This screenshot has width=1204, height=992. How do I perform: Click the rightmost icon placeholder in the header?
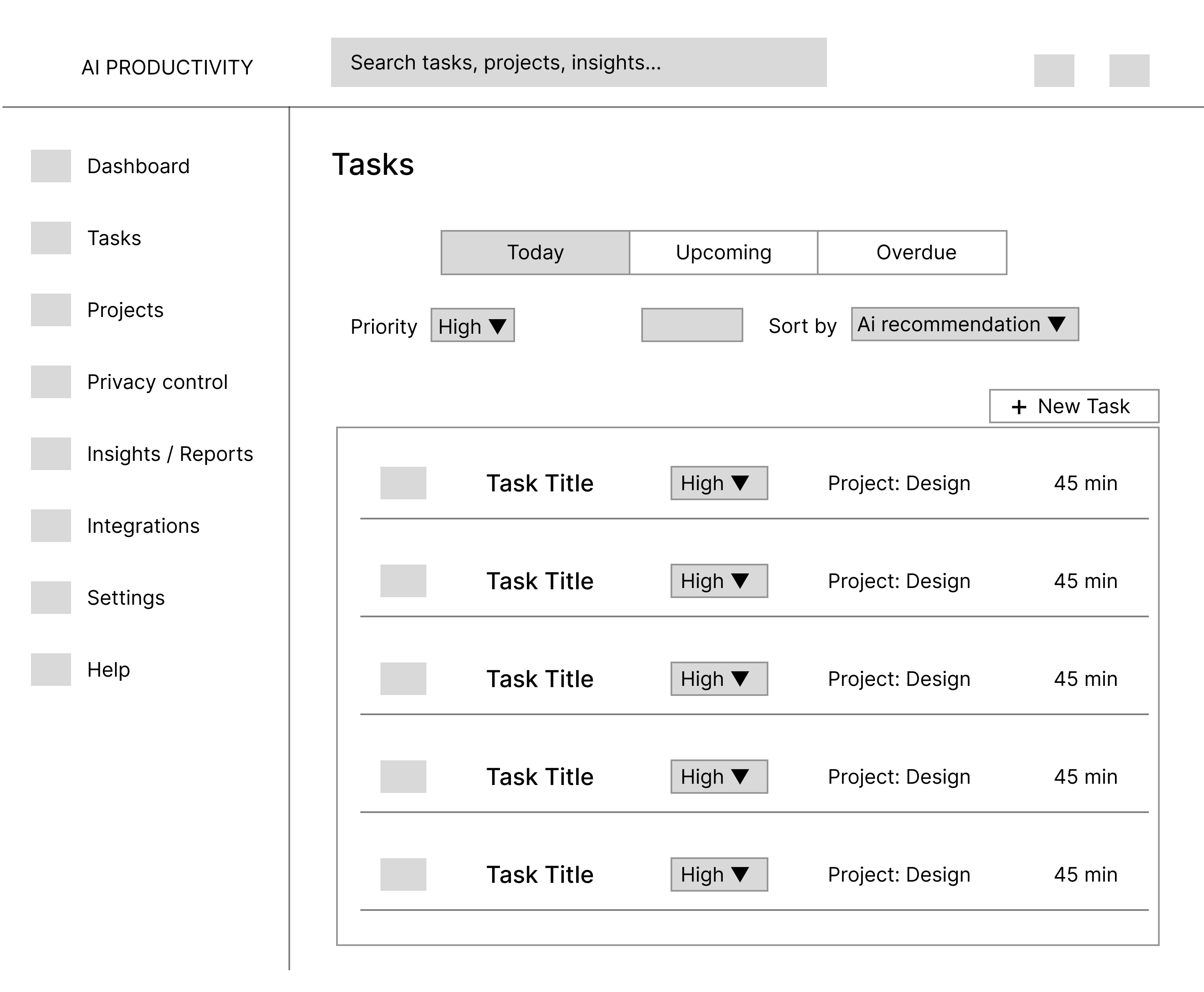pyautogui.click(x=1129, y=70)
